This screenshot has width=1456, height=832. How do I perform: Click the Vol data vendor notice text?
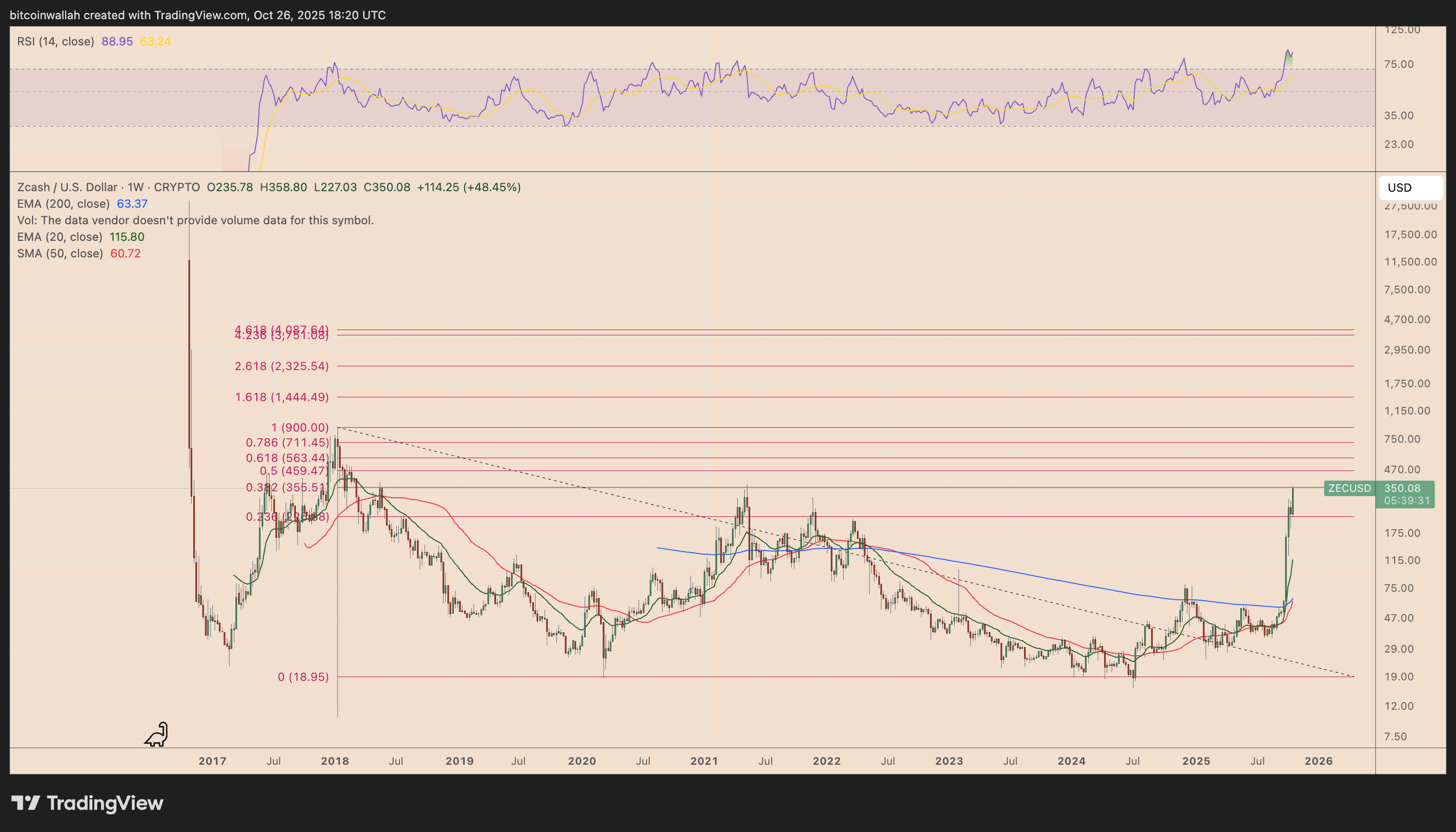click(x=195, y=220)
